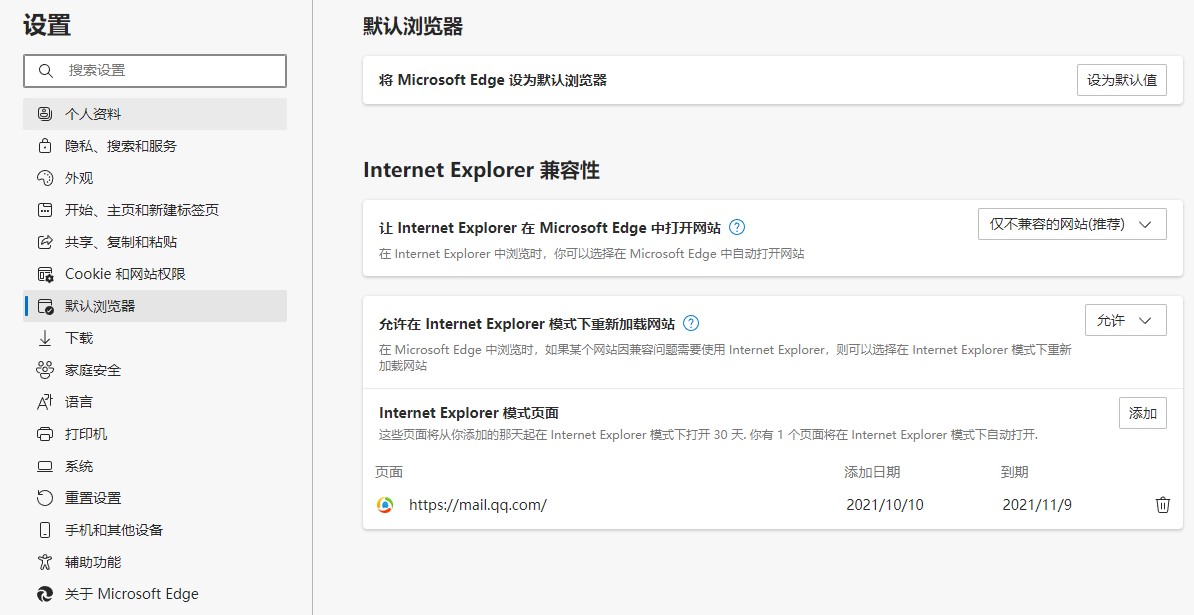Select 辅助功能 in the sidebar
Image resolution: width=1194 pixels, height=615 pixels.
pos(155,562)
